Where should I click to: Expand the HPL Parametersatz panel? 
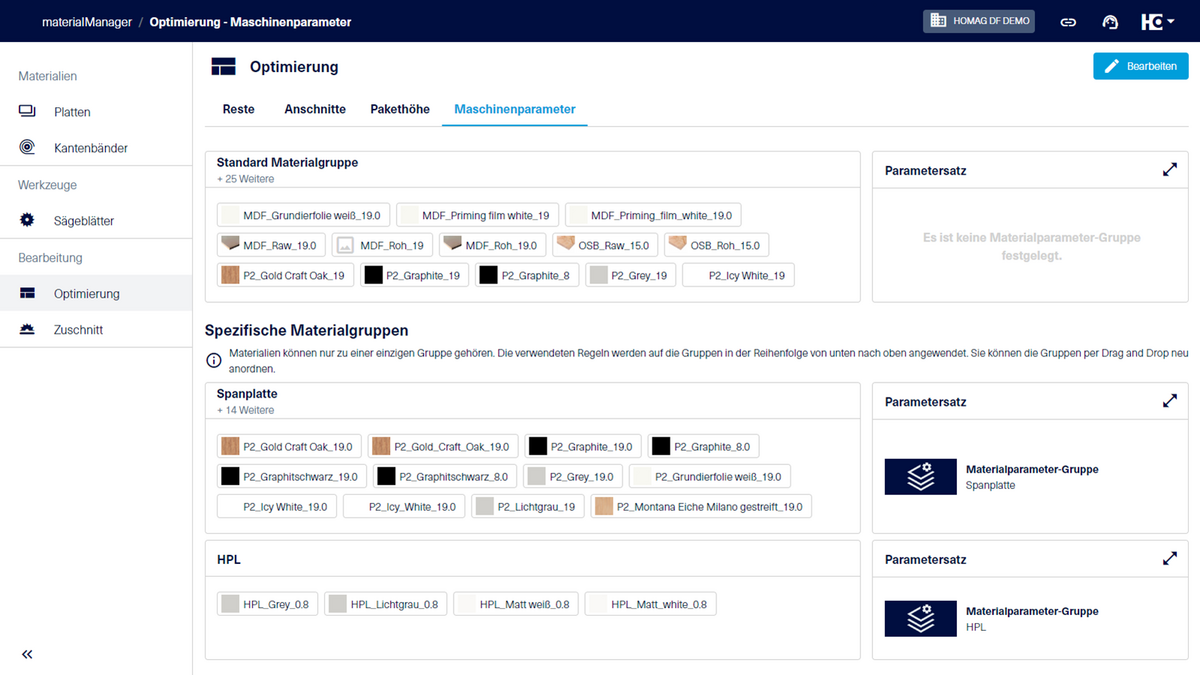pyautogui.click(x=1169, y=559)
